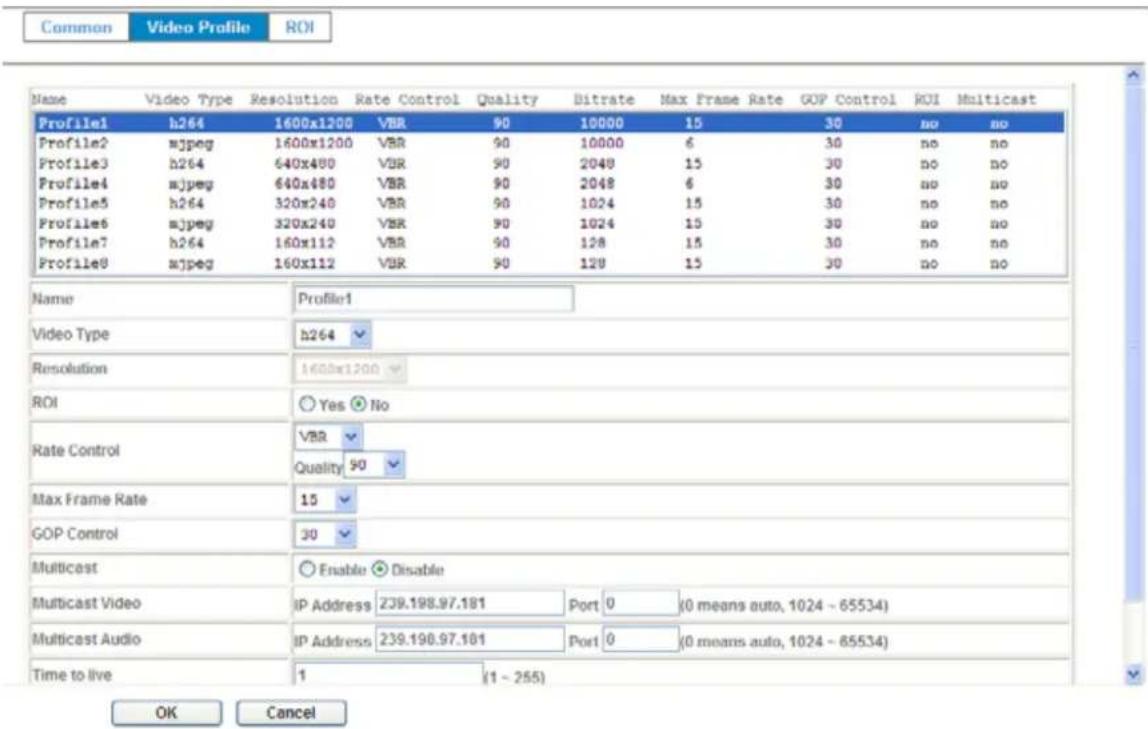Click the Bitrate column header

[603, 100]
